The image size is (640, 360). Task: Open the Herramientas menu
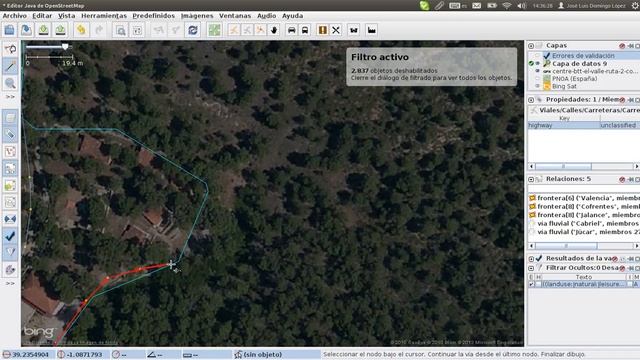click(104, 16)
